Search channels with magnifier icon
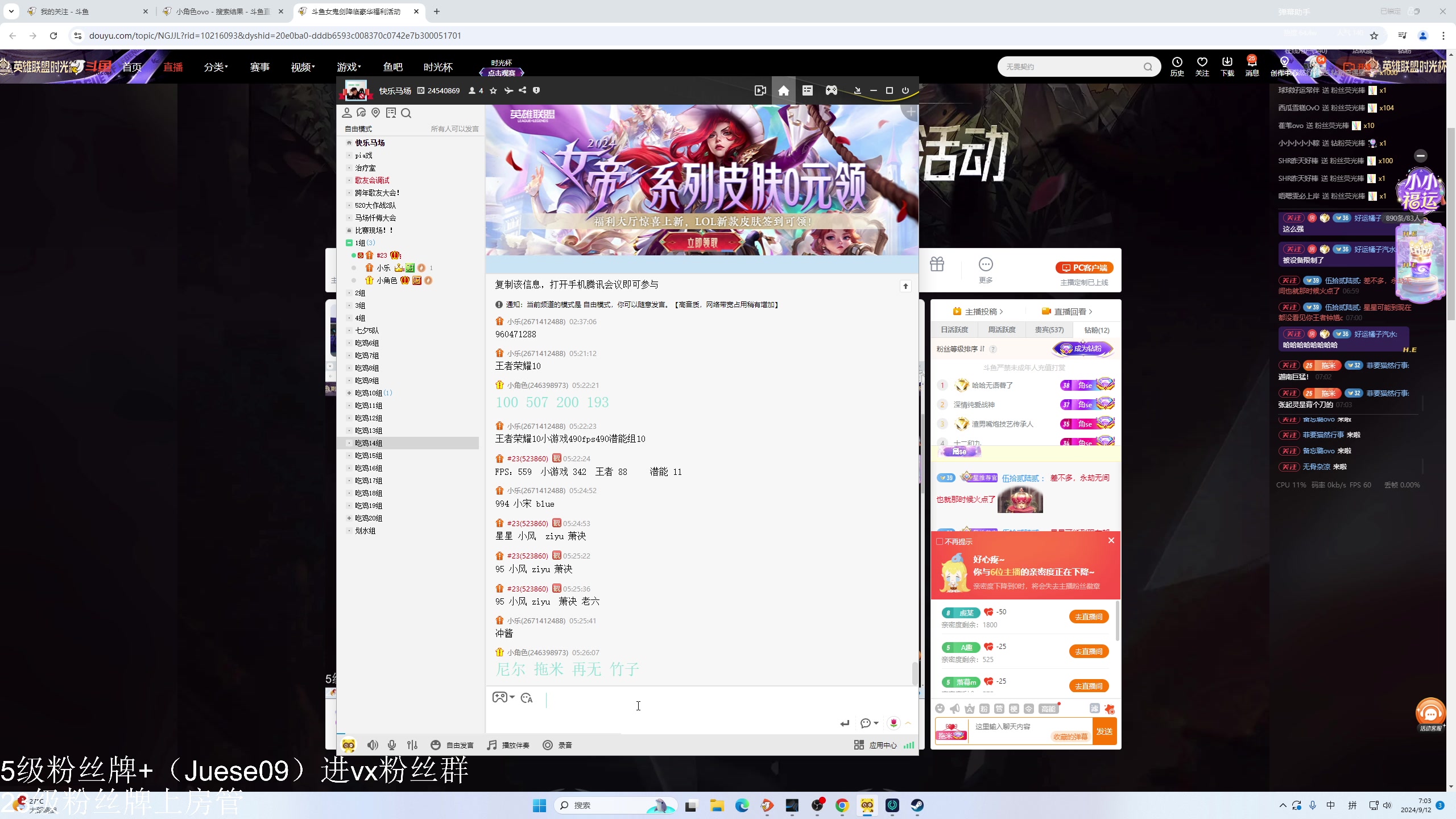This screenshot has width=1456, height=819. pos(406,113)
